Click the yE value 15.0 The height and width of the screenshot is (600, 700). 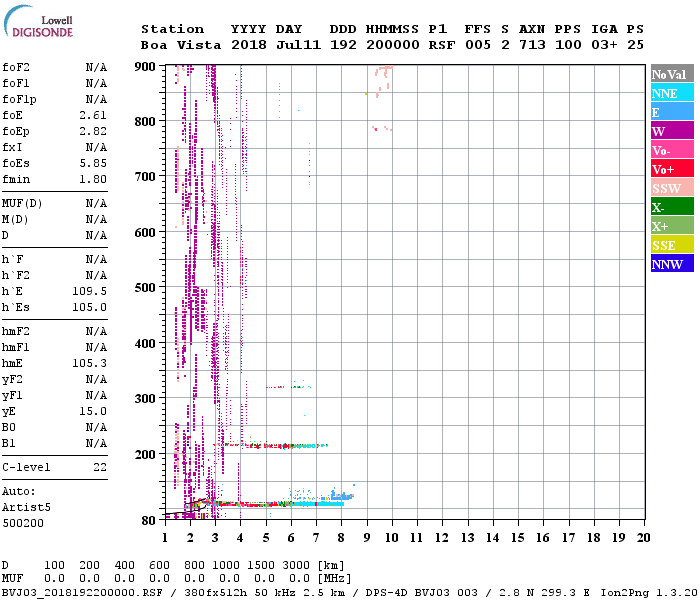(93, 412)
